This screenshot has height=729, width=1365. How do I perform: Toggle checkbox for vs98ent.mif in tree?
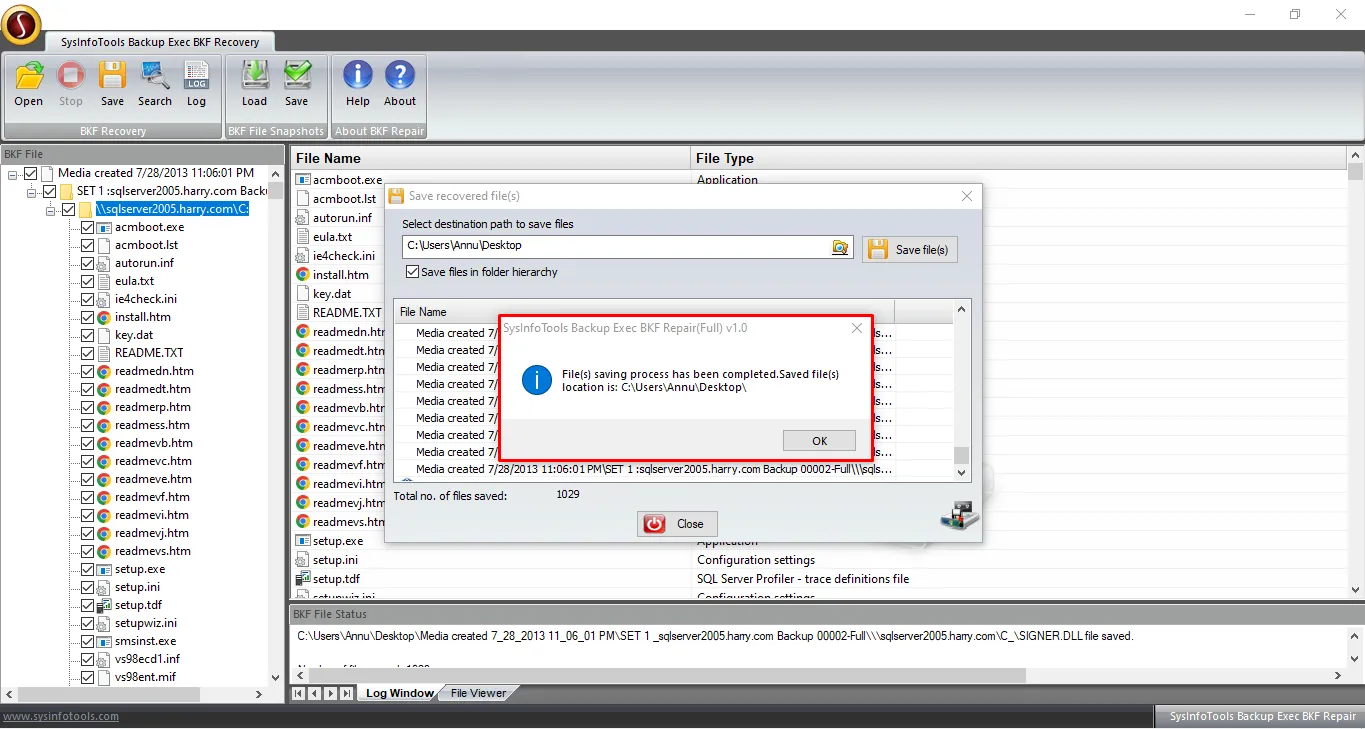pyautogui.click(x=87, y=677)
